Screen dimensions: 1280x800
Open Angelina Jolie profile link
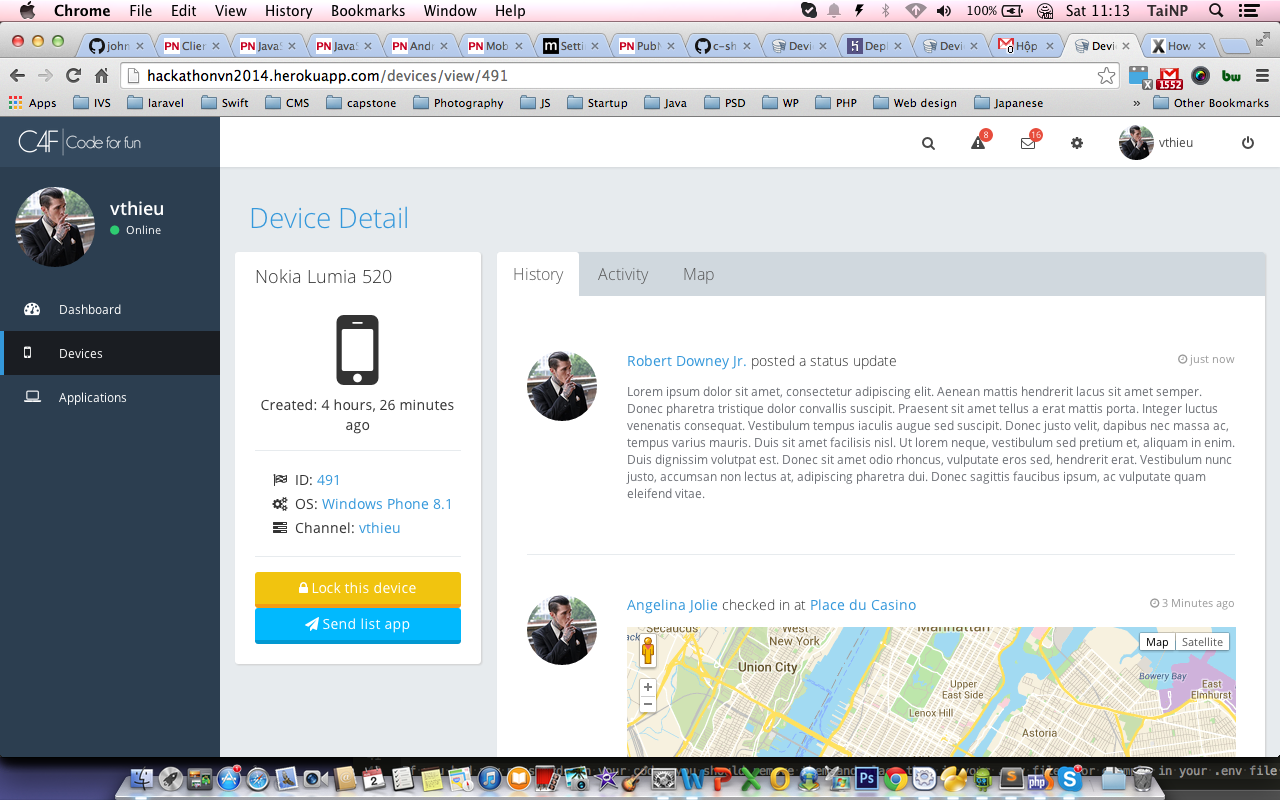pos(672,605)
